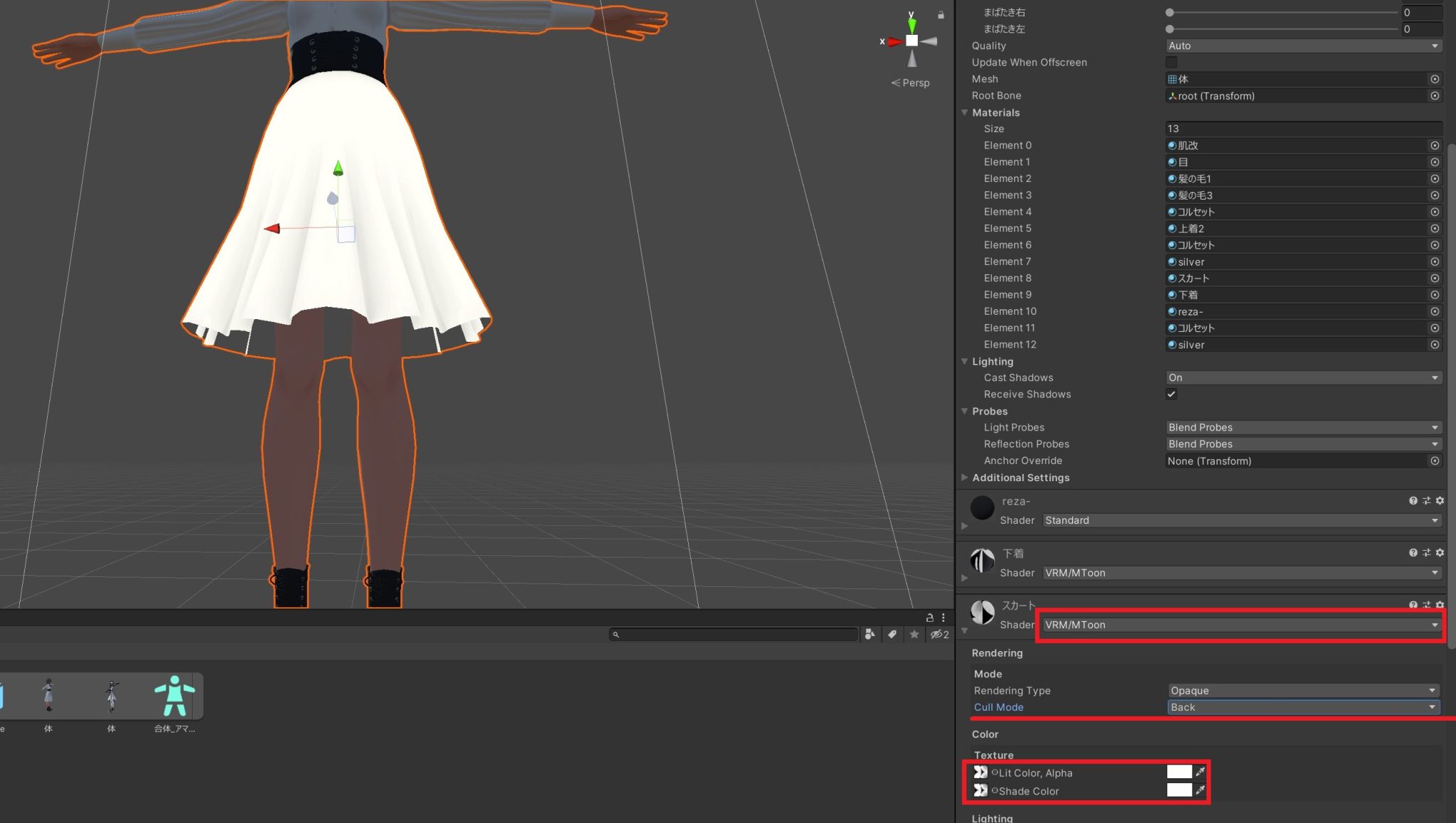Open the object picker for the Mesh field
The width and height of the screenshot is (1456, 823).
[1435, 79]
